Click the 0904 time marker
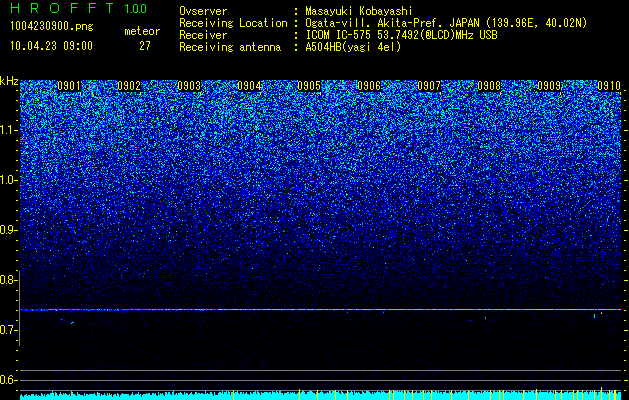 click(249, 86)
